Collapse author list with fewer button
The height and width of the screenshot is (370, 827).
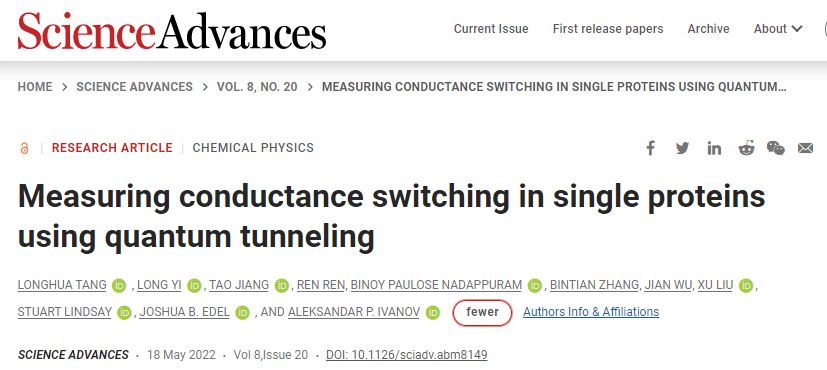tap(482, 313)
